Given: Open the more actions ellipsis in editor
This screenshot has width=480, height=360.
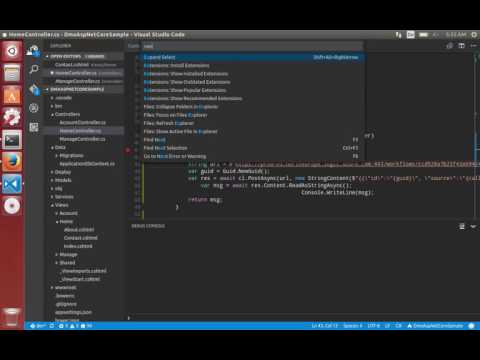Looking at the screenshot, I should coord(474,46).
